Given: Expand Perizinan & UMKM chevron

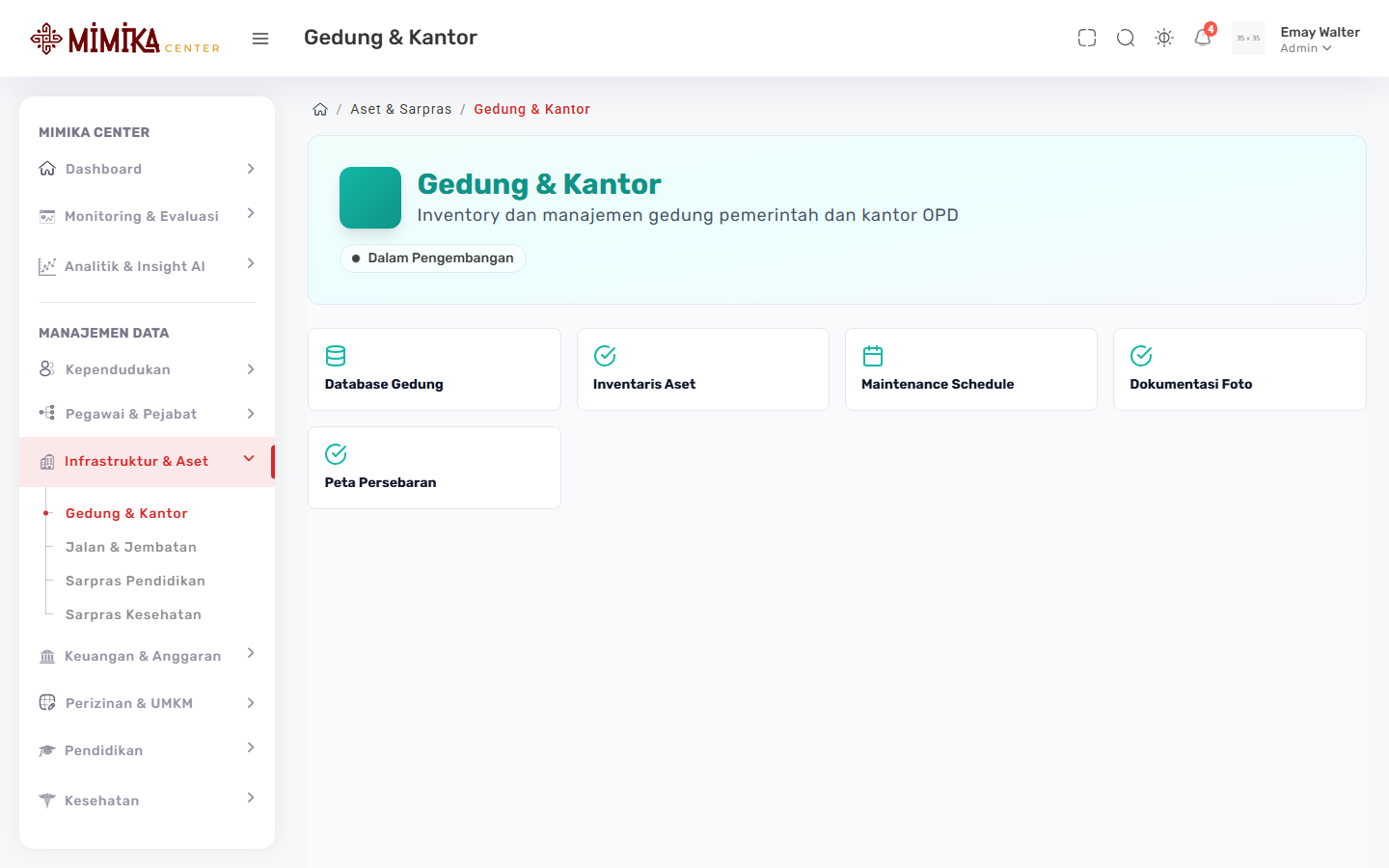Looking at the screenshot, I should [251, 703].
